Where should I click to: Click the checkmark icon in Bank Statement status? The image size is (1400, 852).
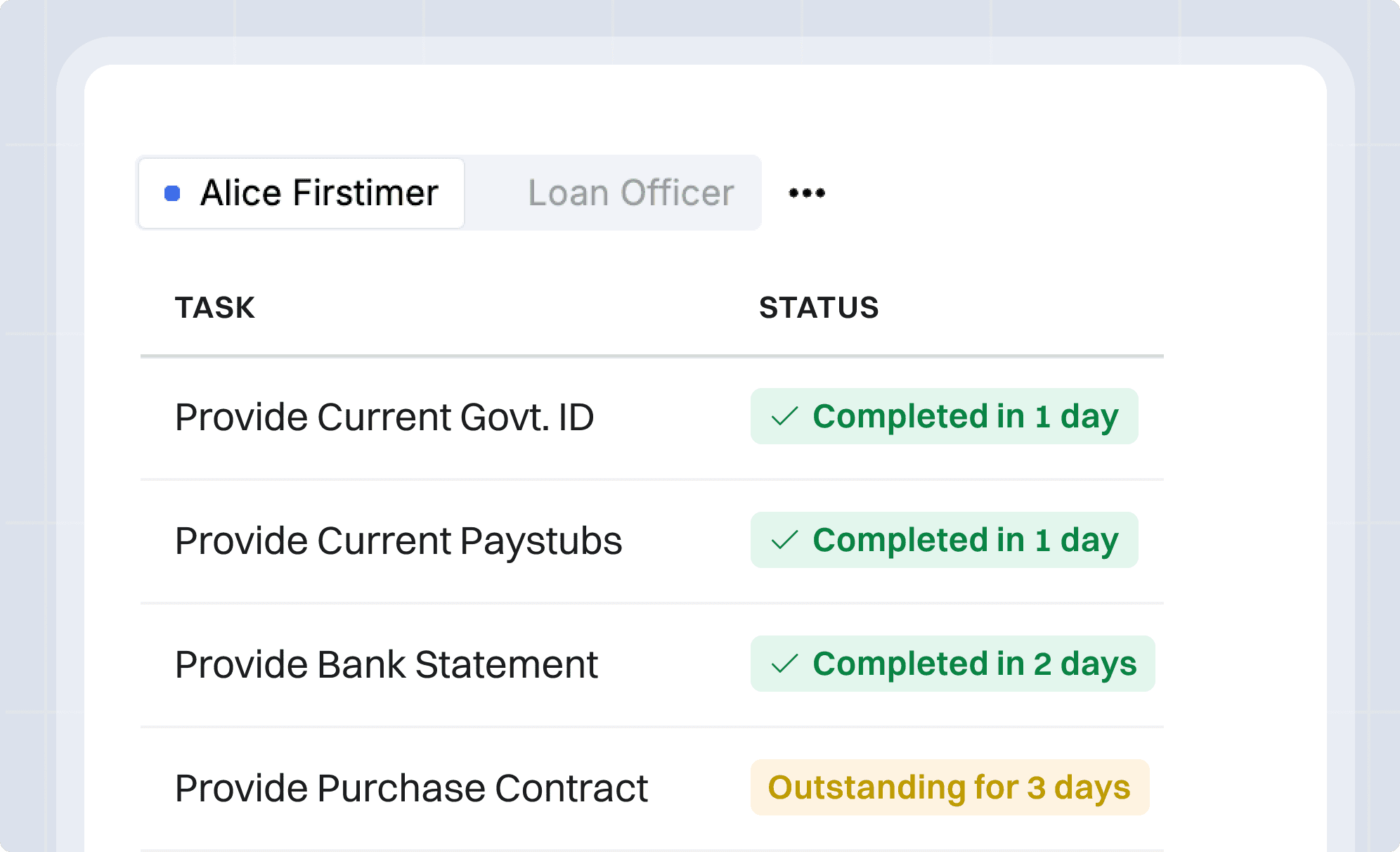(784, 664)
